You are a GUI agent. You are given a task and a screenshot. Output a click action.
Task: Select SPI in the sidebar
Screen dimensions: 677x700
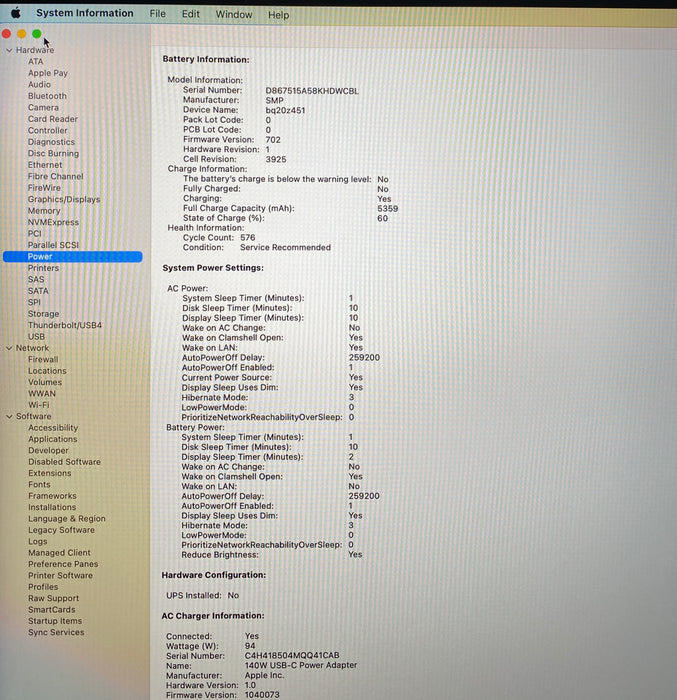pos(34,302)
